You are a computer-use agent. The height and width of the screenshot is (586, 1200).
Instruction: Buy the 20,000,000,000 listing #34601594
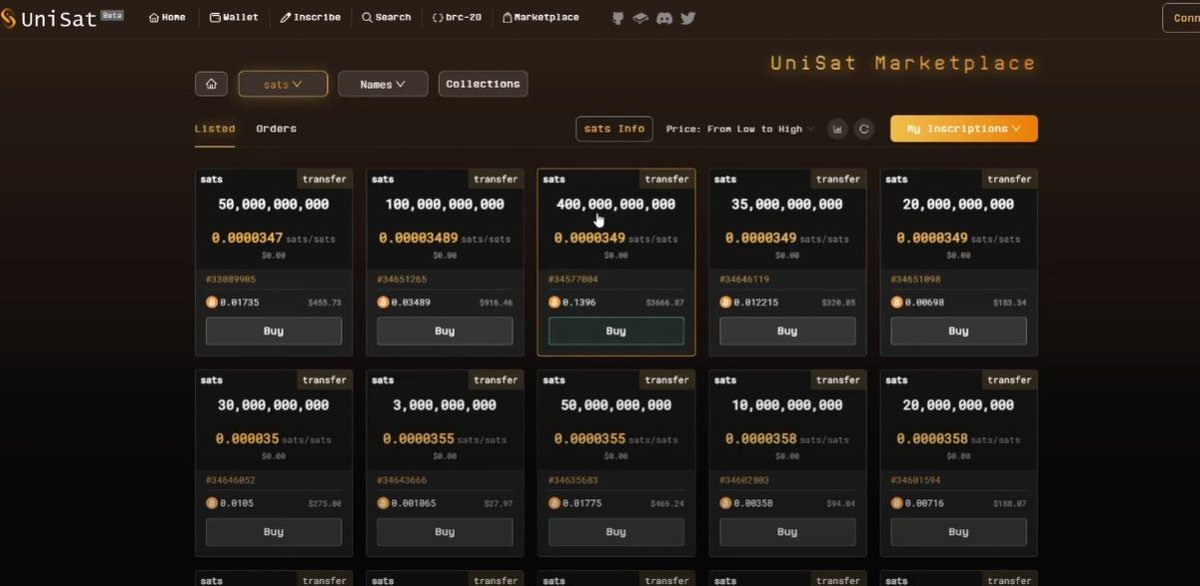point(959,532)
